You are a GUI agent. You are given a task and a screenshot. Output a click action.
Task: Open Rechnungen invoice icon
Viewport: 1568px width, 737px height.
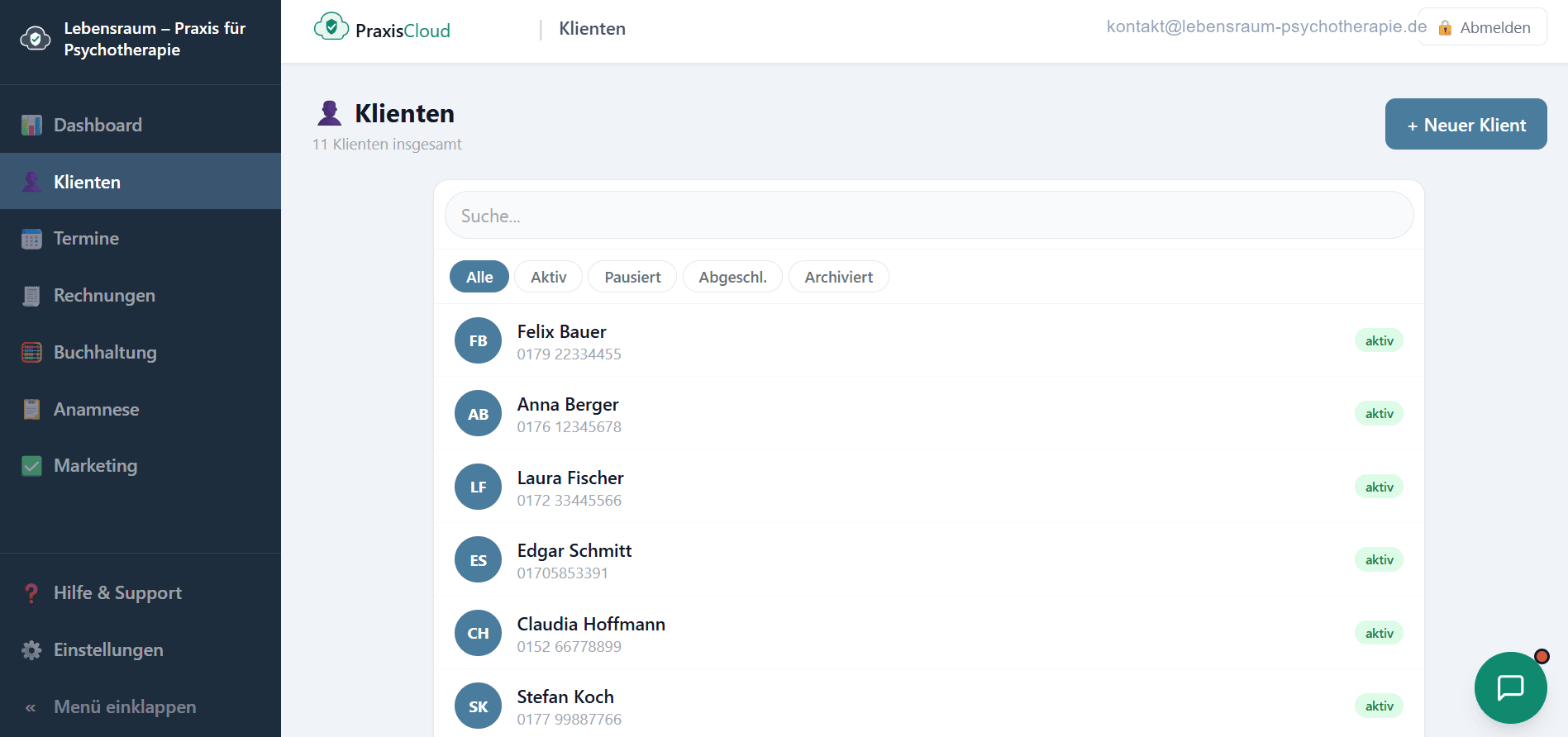click(x=31, y=296)
